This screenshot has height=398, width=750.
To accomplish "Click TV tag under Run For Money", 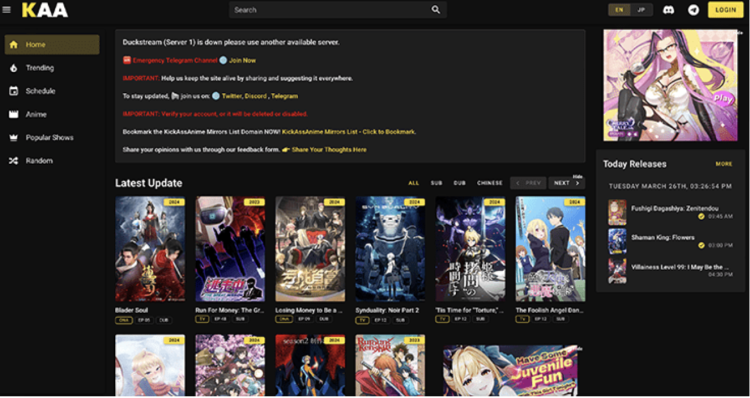I will [x=202, y=319].
